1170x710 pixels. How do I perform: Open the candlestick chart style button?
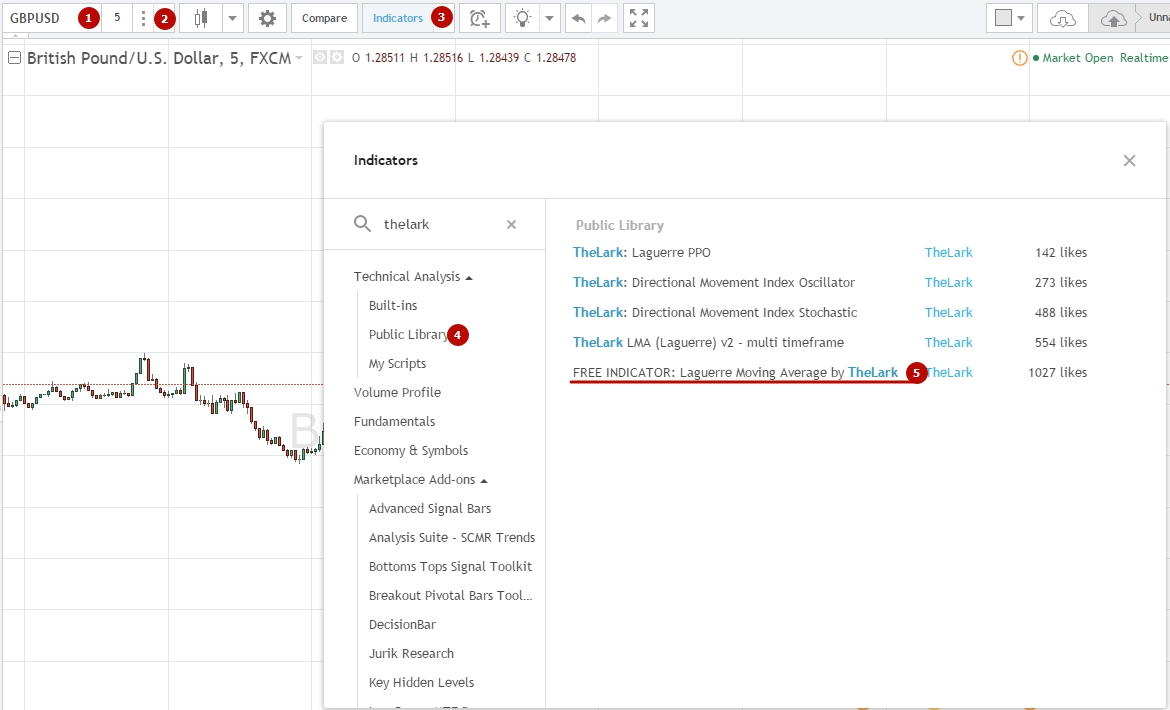pyautogui.click(x=201, y=18)
